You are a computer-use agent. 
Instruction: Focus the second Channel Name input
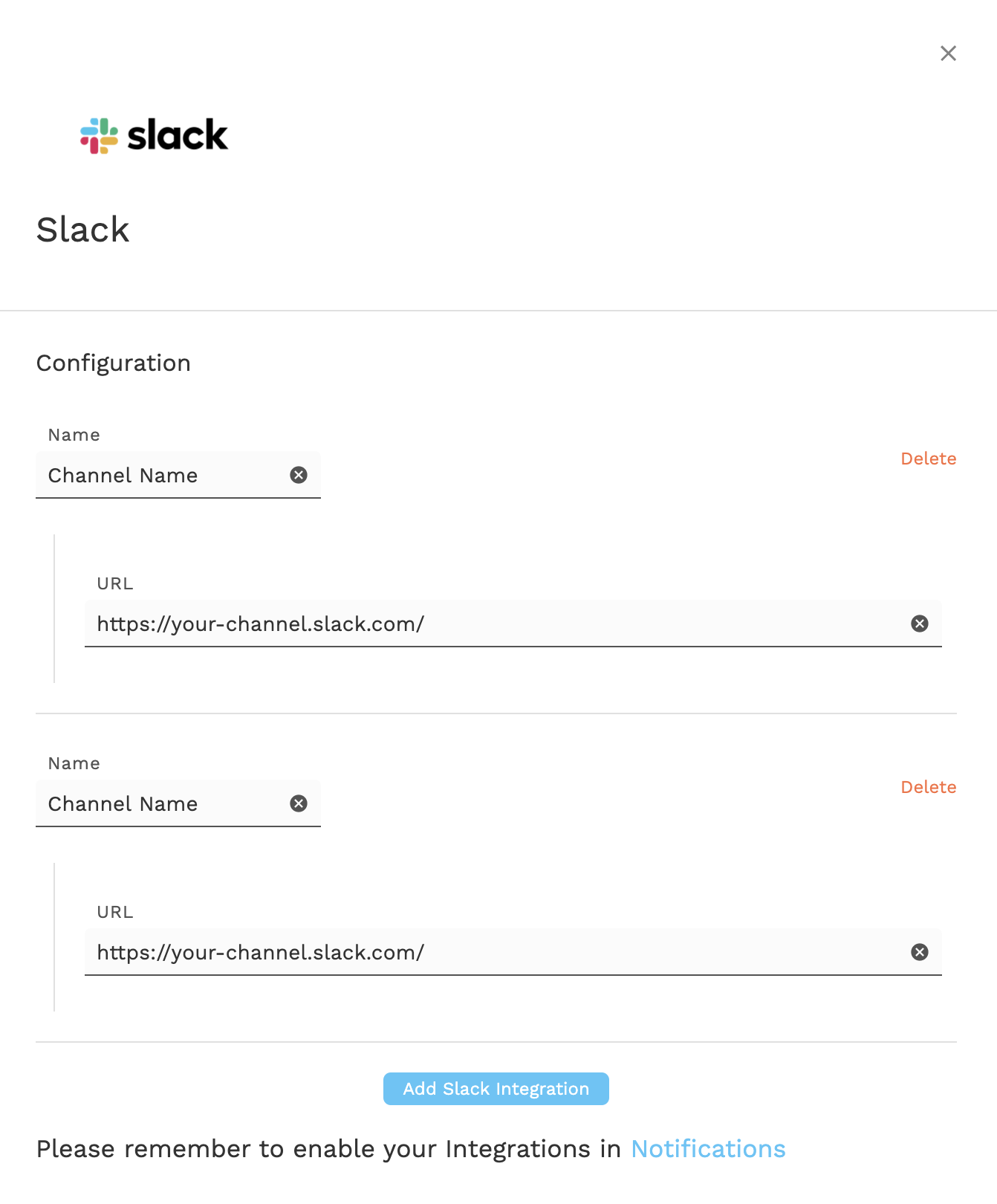178,803
